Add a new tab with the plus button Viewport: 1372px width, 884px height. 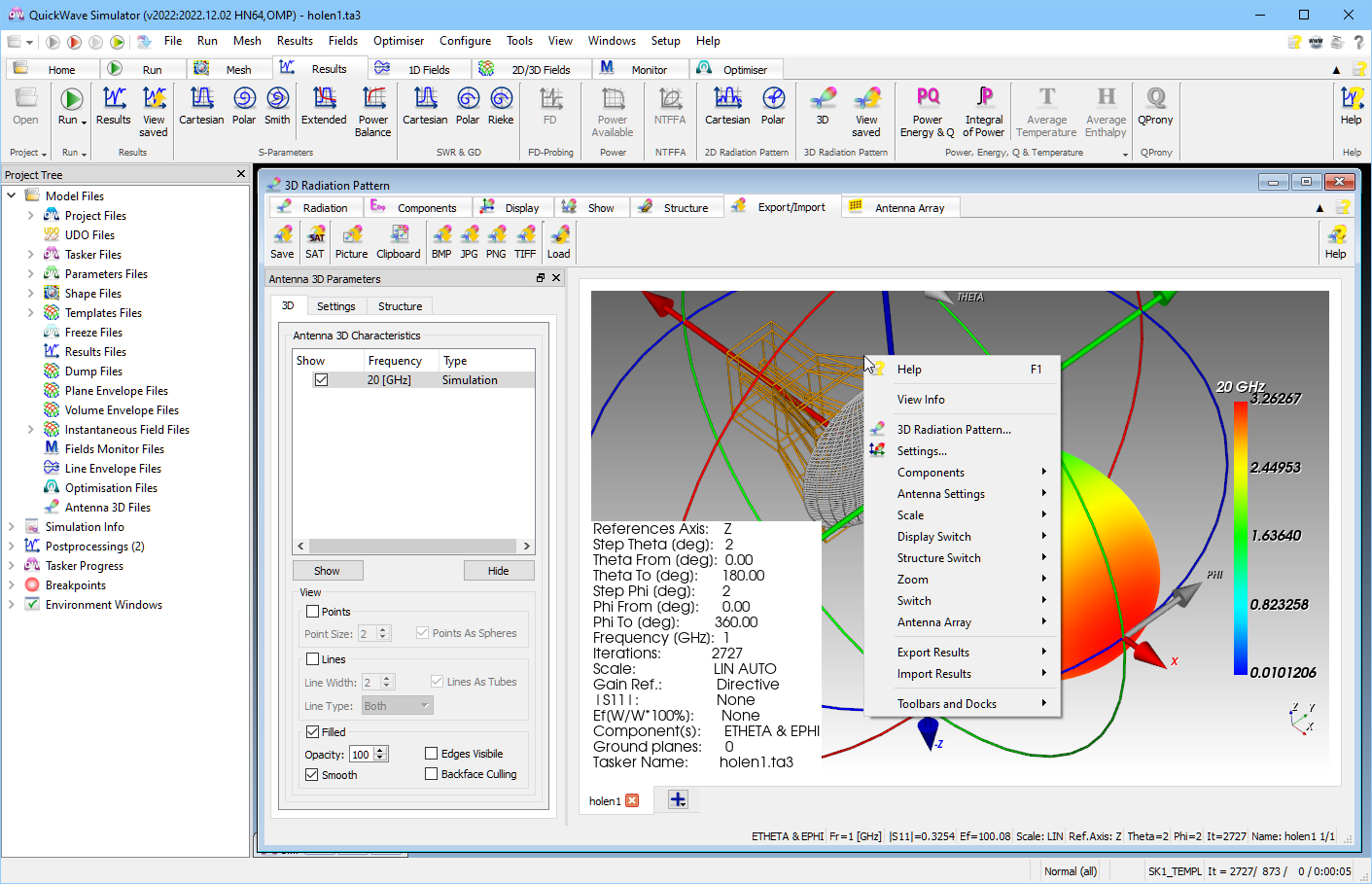(678, 800)
